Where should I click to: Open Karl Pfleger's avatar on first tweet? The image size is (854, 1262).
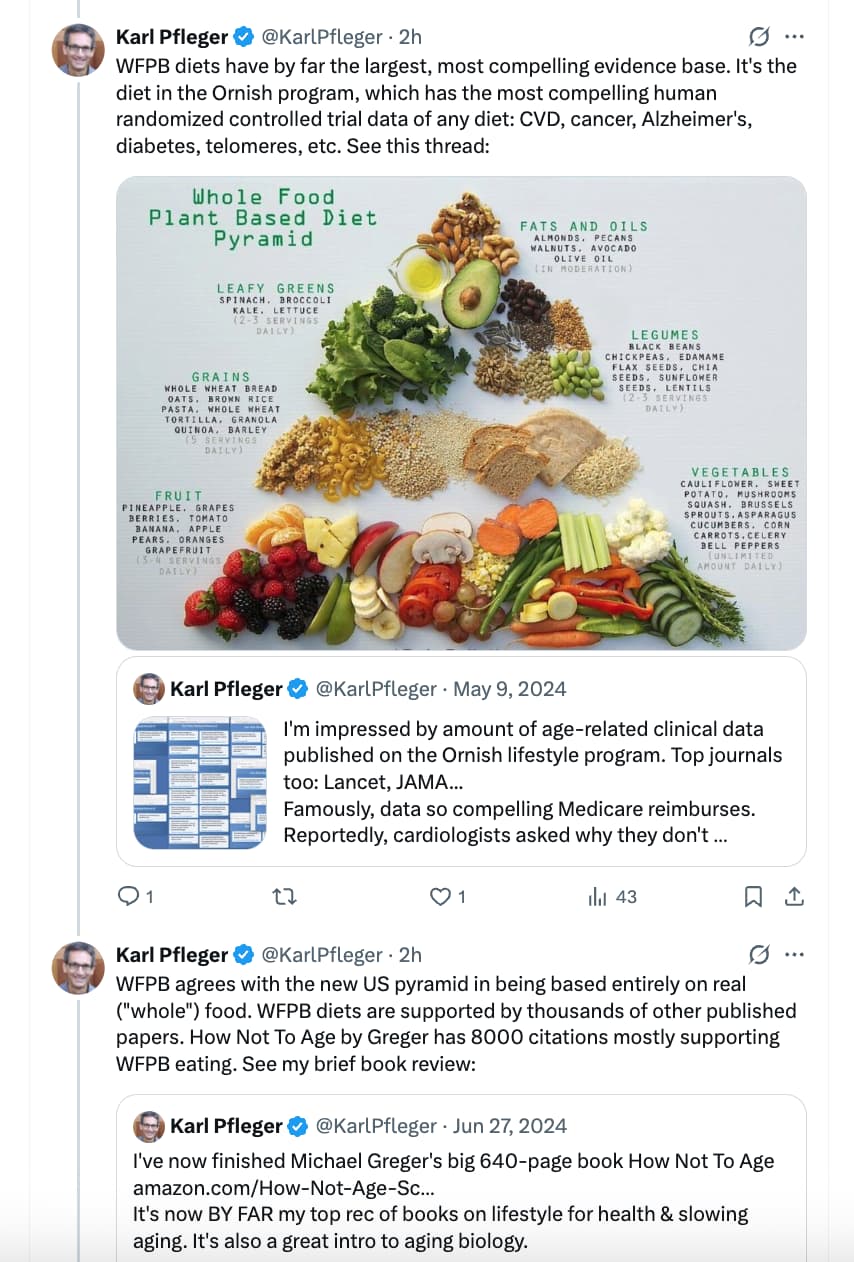click(78, 50)
